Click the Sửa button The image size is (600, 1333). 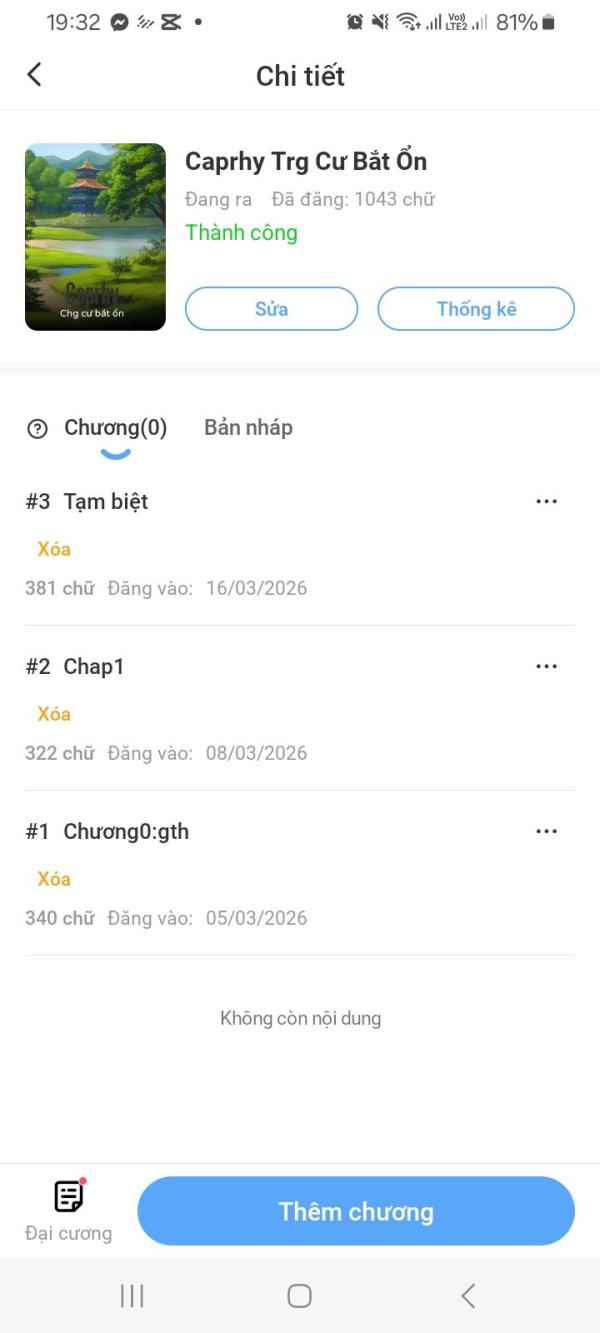(x=271, y=309)
